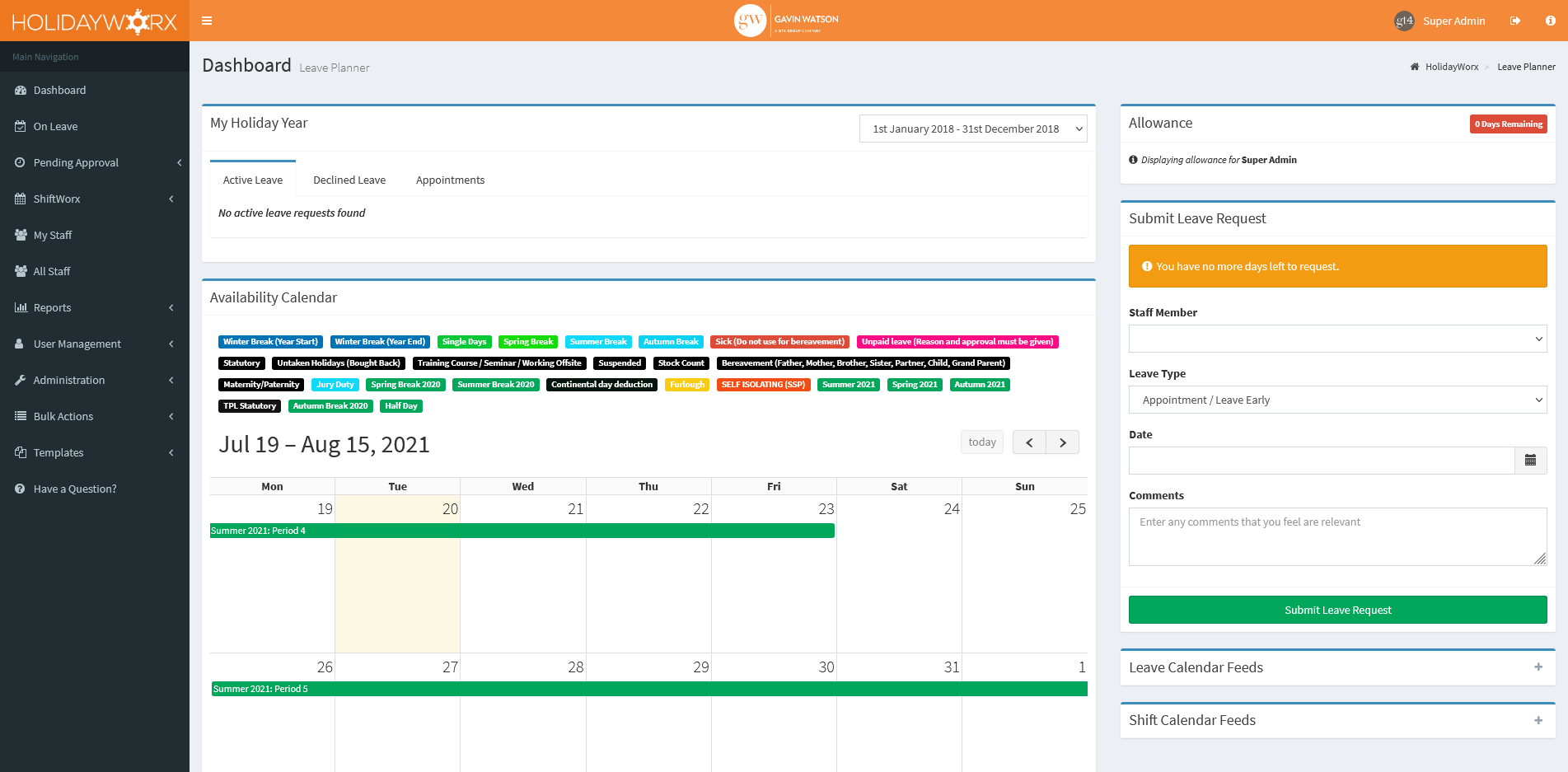Open Have a Question? help link
The width and height of the screenshot is (1568, 772).
coord(95,489)
